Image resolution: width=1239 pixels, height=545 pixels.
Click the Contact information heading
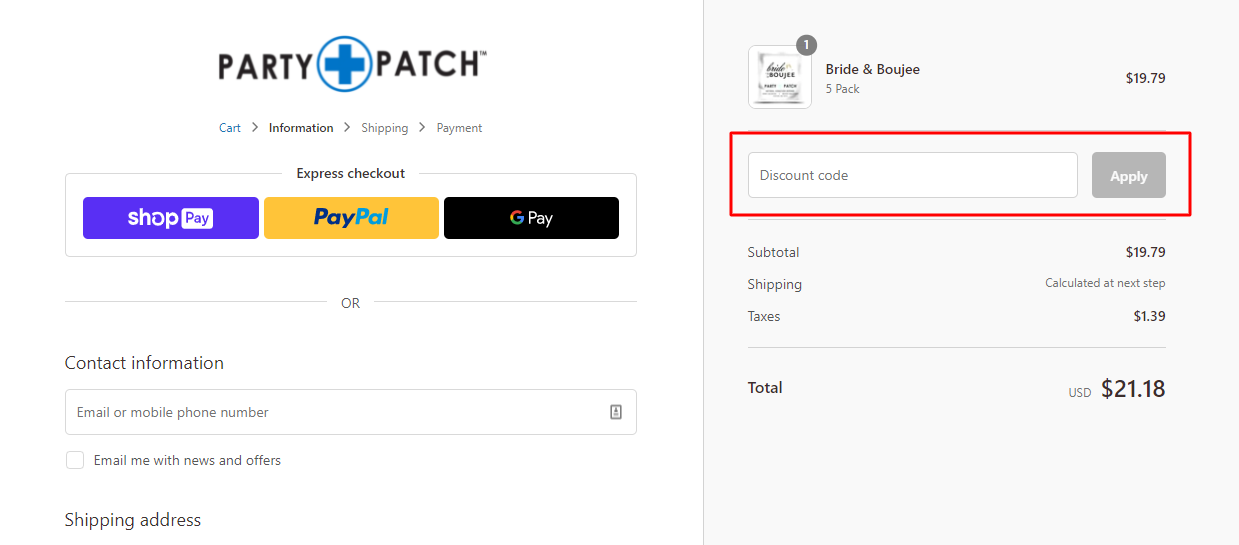pos(144,363)
